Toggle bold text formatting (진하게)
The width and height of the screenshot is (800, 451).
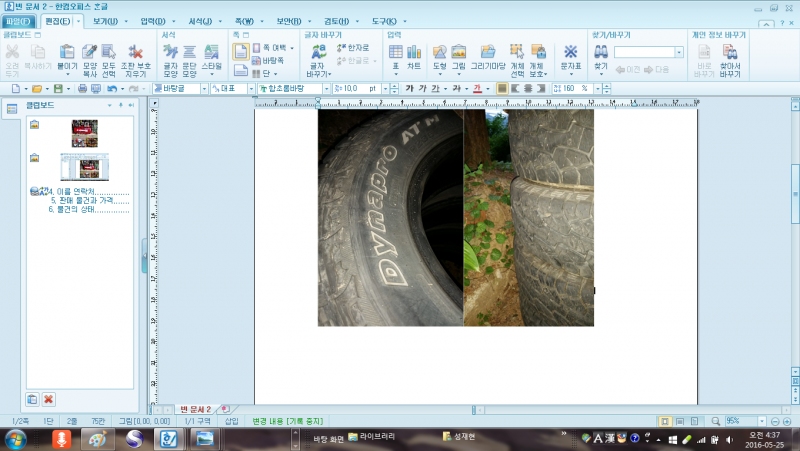pyautogui.click(x=410, y=88)
